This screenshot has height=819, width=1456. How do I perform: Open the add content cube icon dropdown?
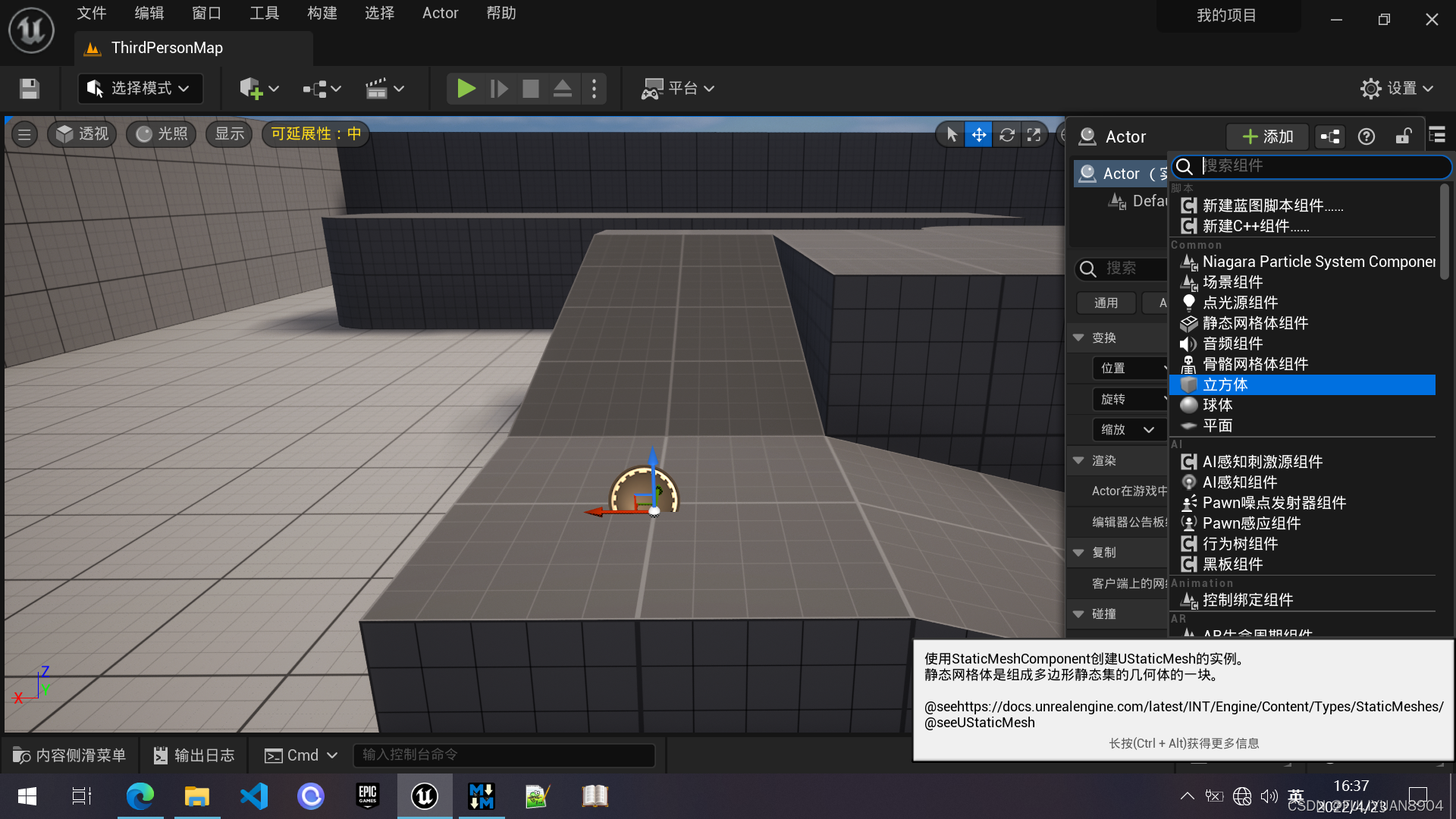click(x=259, y=89)
